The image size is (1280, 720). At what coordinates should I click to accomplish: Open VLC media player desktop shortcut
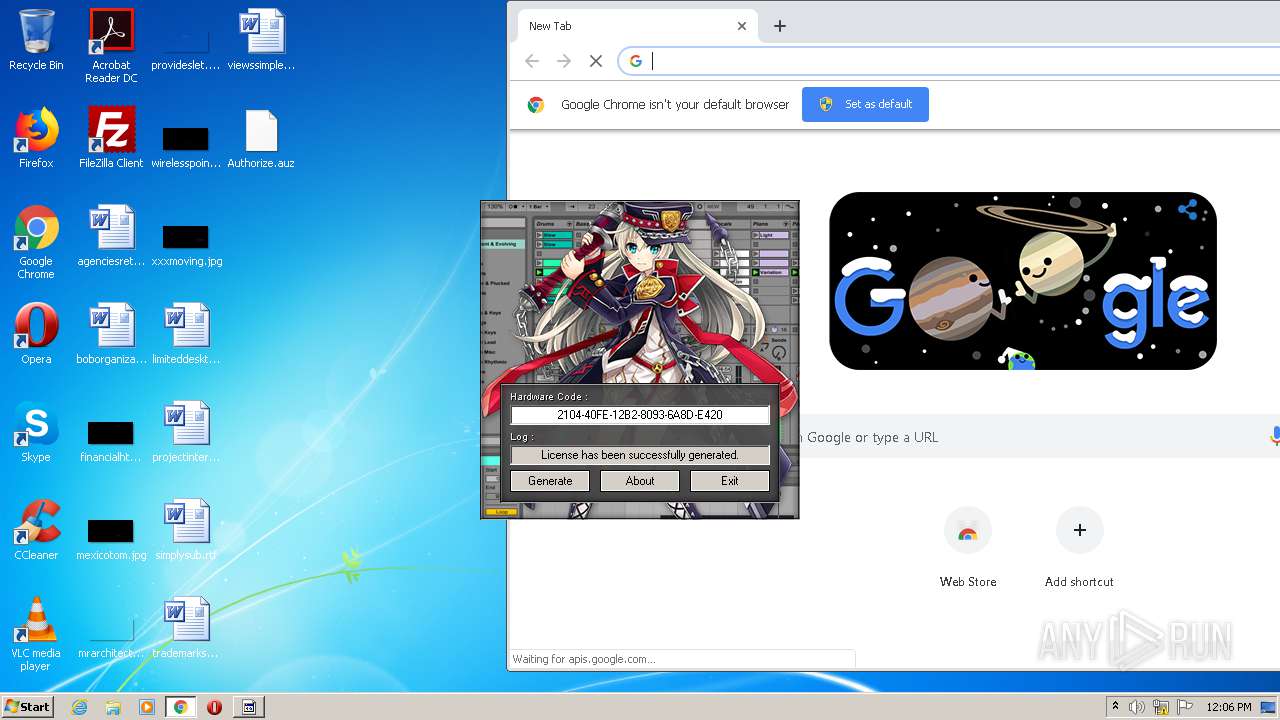click(36, 635)
